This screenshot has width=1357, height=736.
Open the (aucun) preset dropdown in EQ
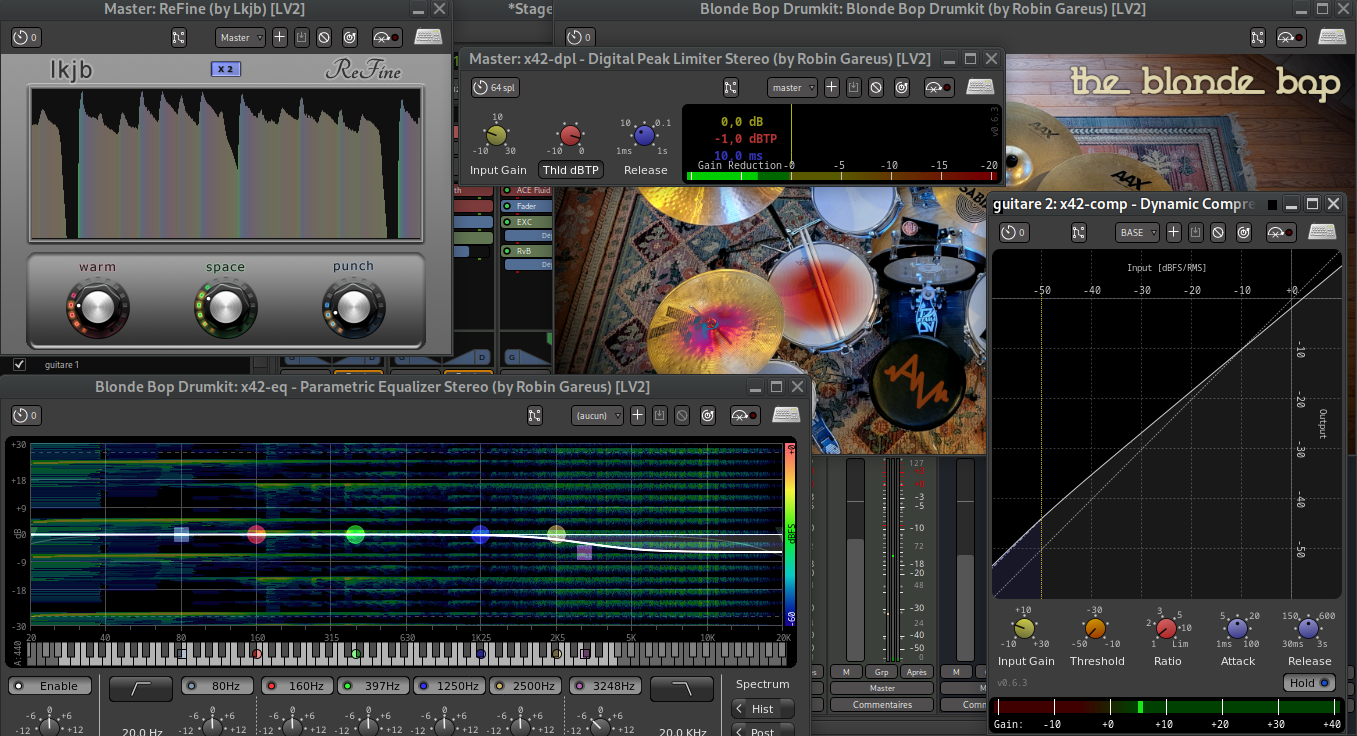[597, 415]
